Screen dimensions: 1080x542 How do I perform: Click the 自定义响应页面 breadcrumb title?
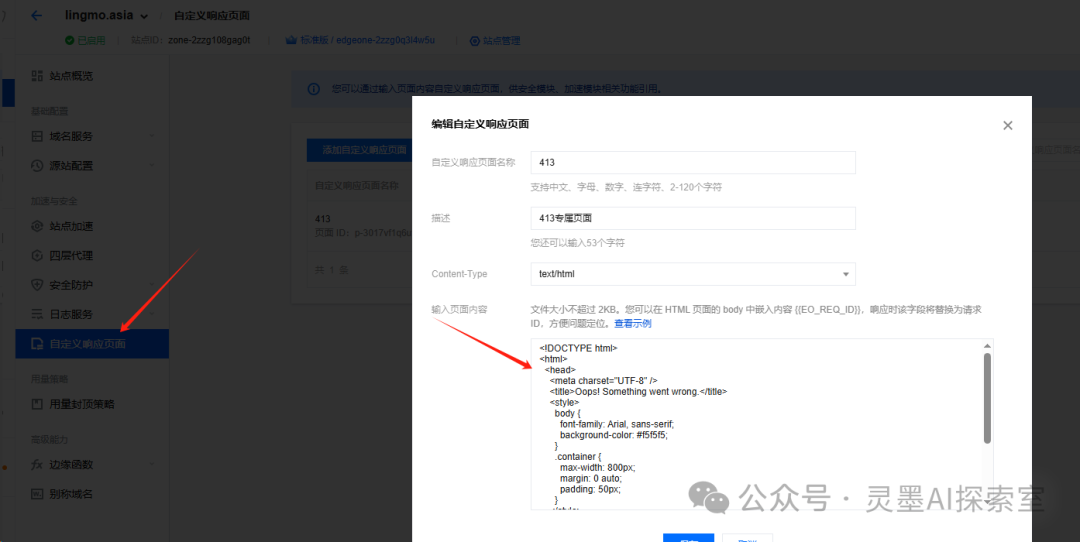[212, 15]
